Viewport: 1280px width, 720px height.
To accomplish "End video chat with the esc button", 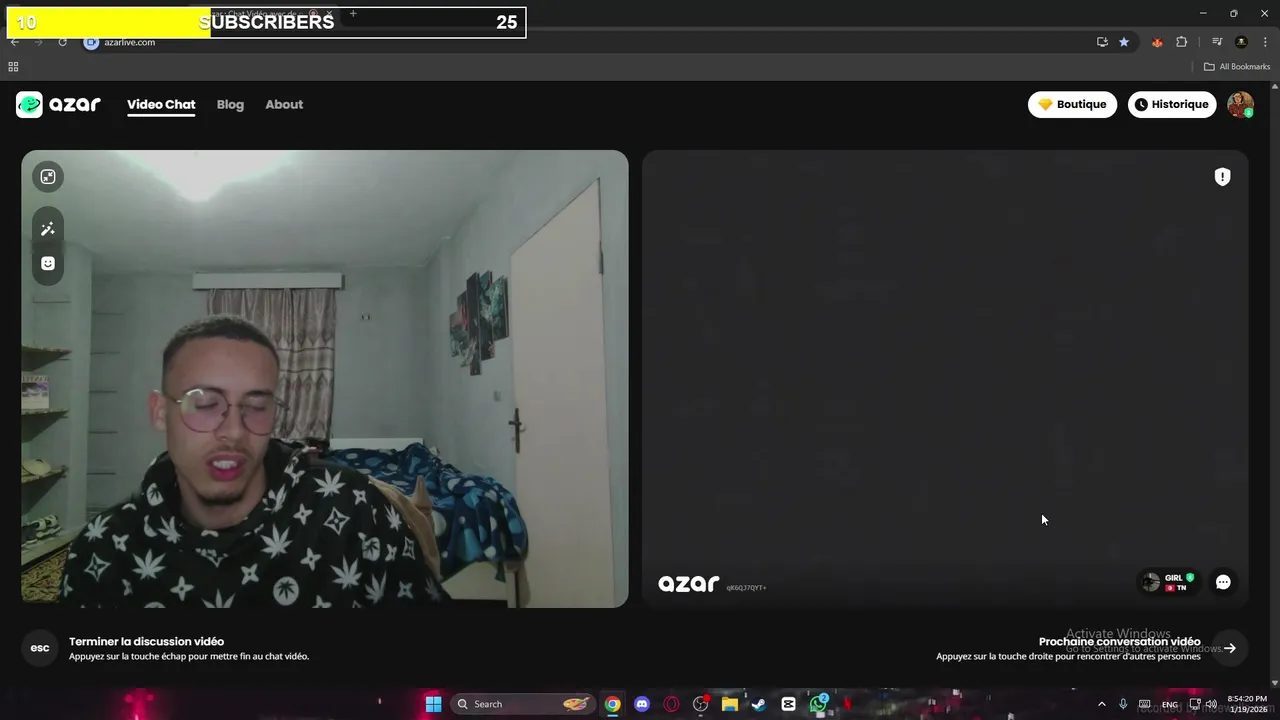I will coord(40,648).
